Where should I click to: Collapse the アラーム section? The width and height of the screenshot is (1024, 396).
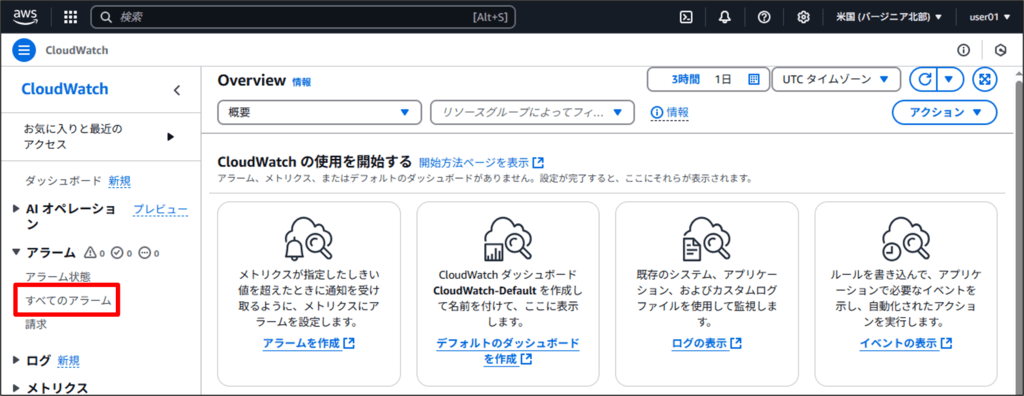point(17,252)
